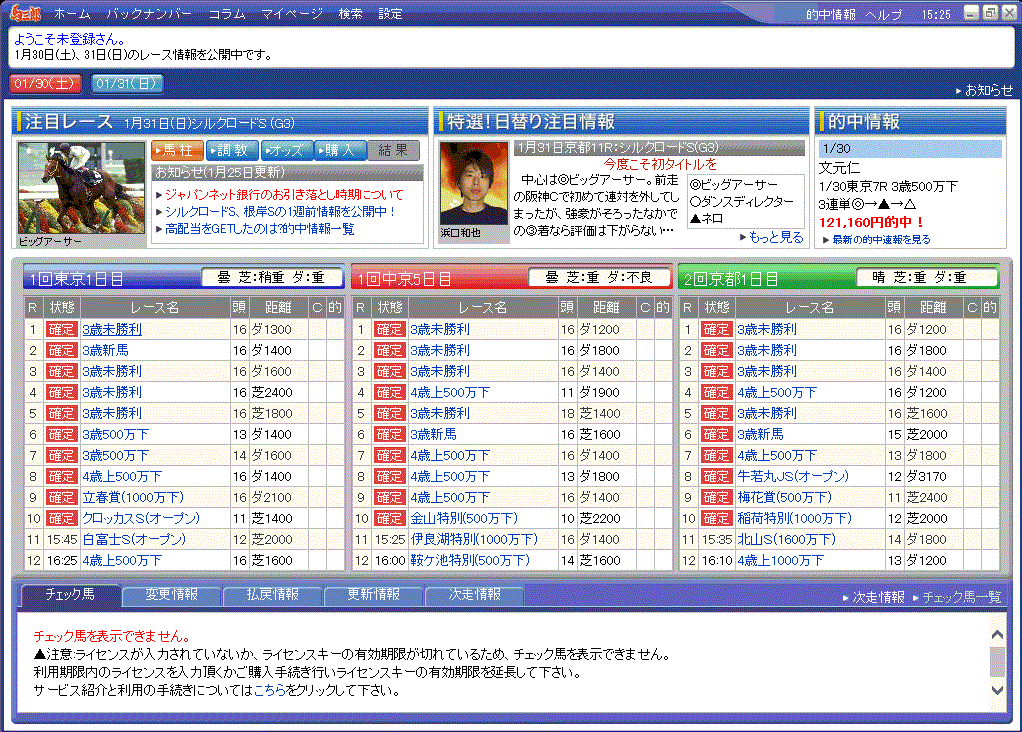
Task: Open the 調教 training info button
Action: tap(231, 150)
